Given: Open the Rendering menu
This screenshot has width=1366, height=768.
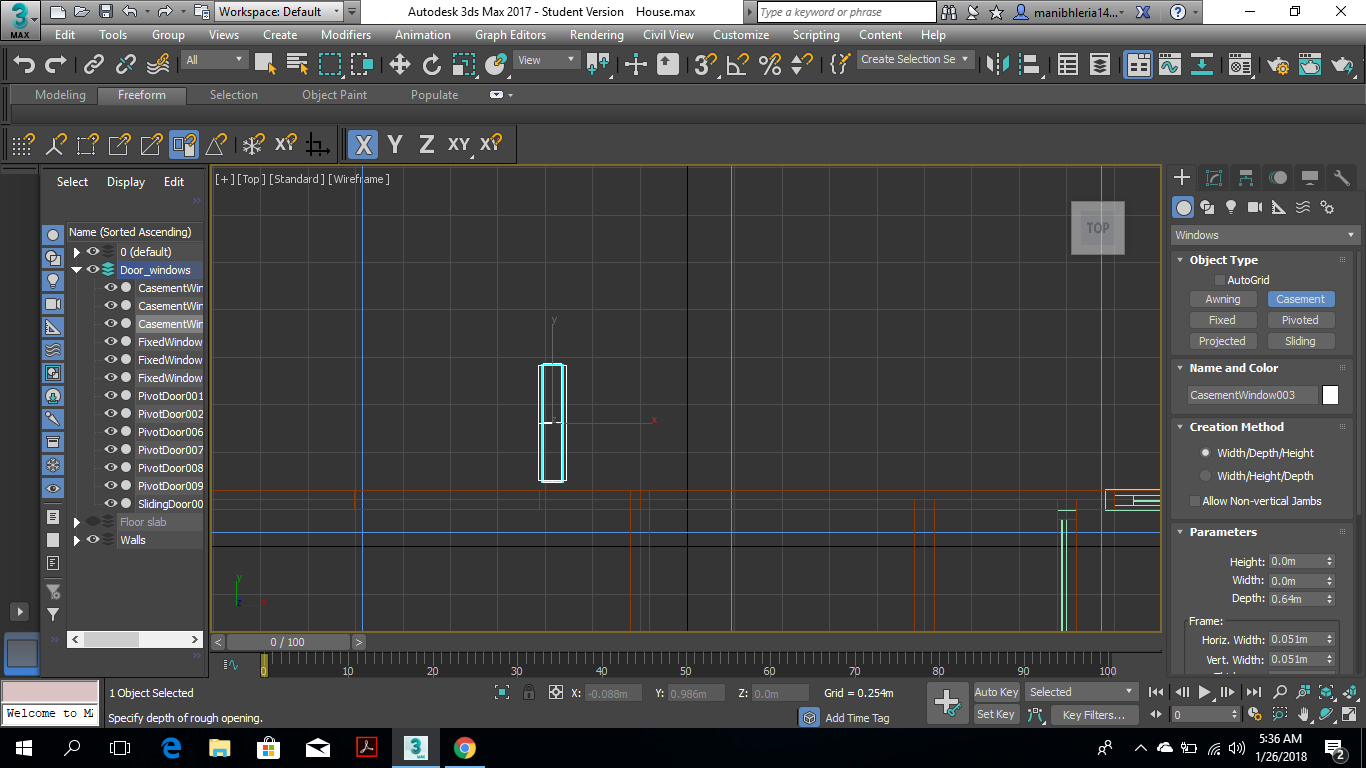Looking at the screenshot, I should (x=596, y=35).
